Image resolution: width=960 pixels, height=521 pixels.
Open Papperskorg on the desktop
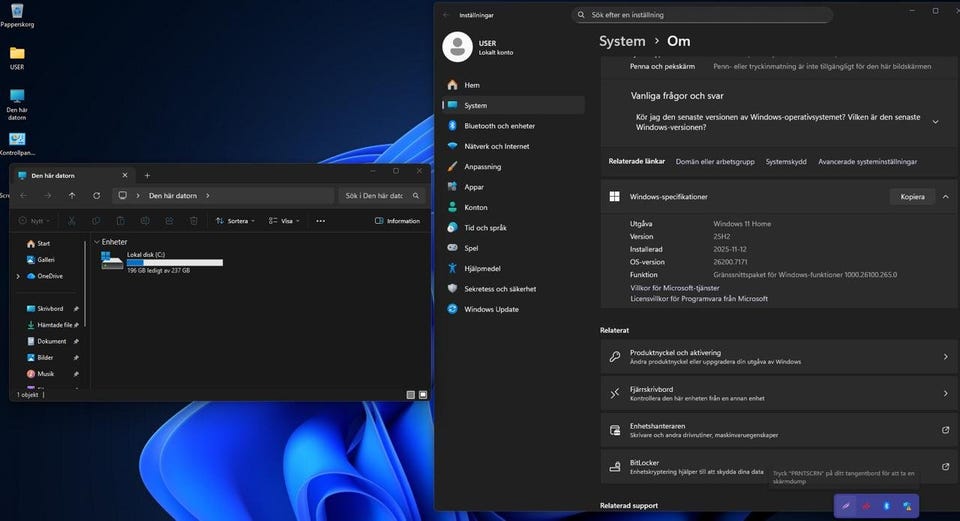17,11
